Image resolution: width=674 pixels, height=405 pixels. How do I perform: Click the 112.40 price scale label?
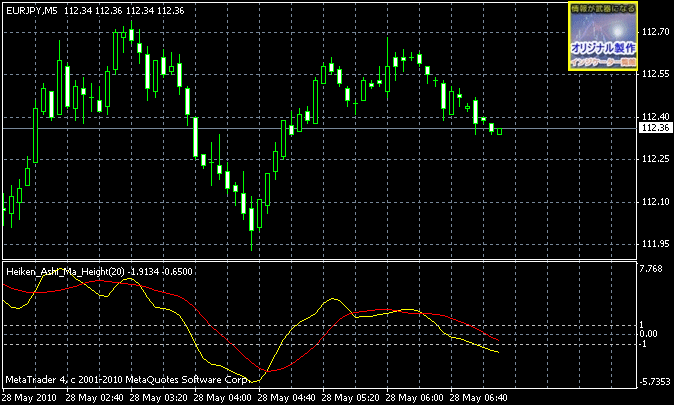(656, 117)
